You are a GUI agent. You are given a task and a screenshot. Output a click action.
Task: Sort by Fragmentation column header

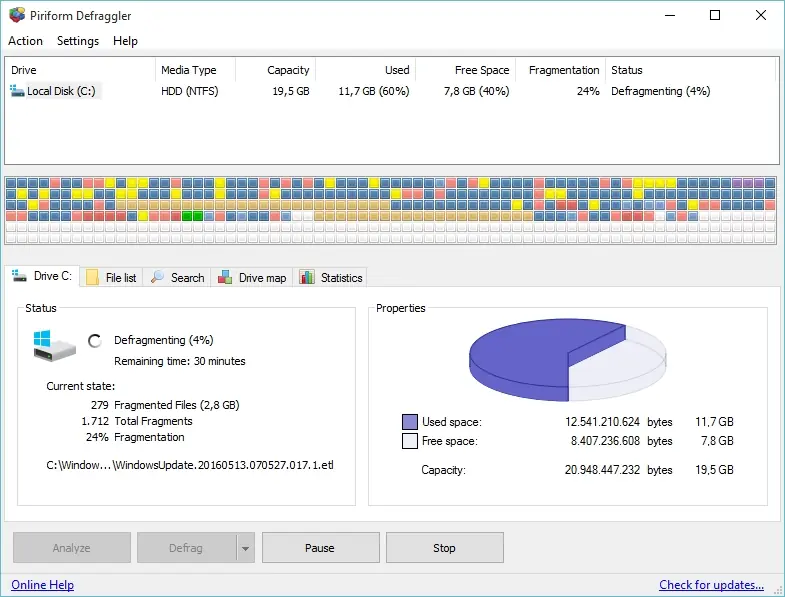pyautogui.click(x=561, y=70)
